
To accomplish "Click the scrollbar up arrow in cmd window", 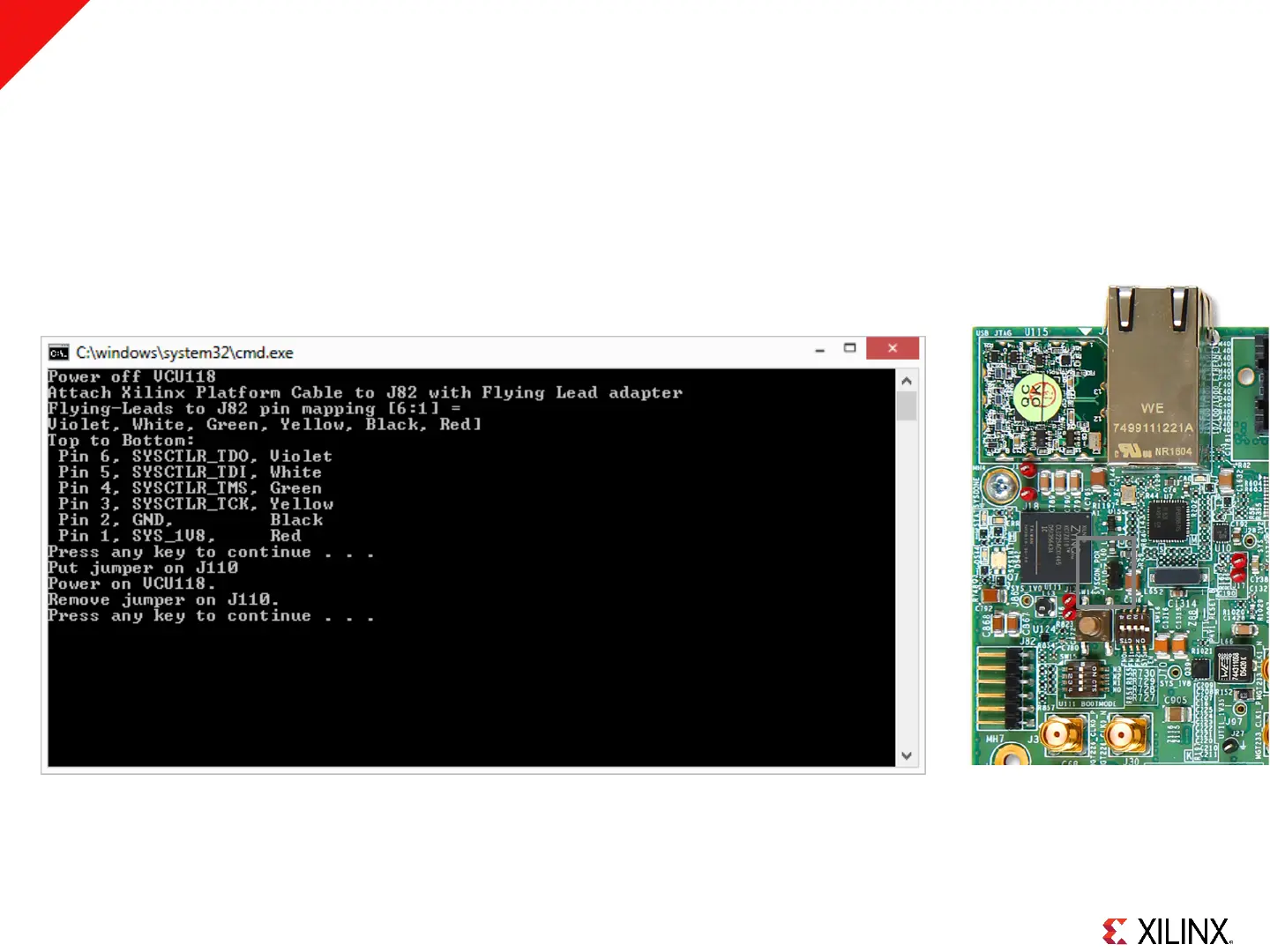I will (x=907, y=381).
